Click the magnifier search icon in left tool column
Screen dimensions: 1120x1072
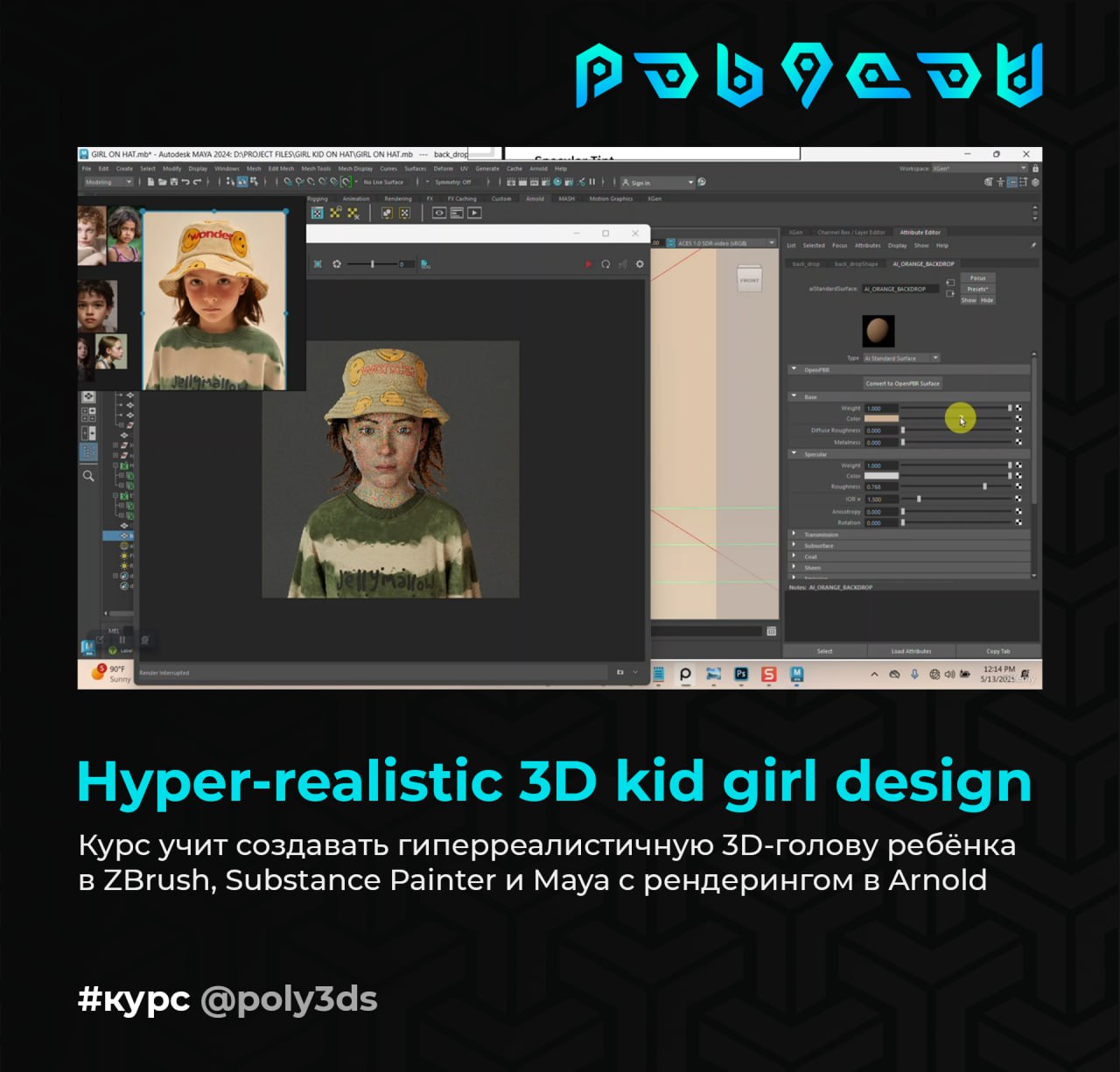[x=88, y=476]
